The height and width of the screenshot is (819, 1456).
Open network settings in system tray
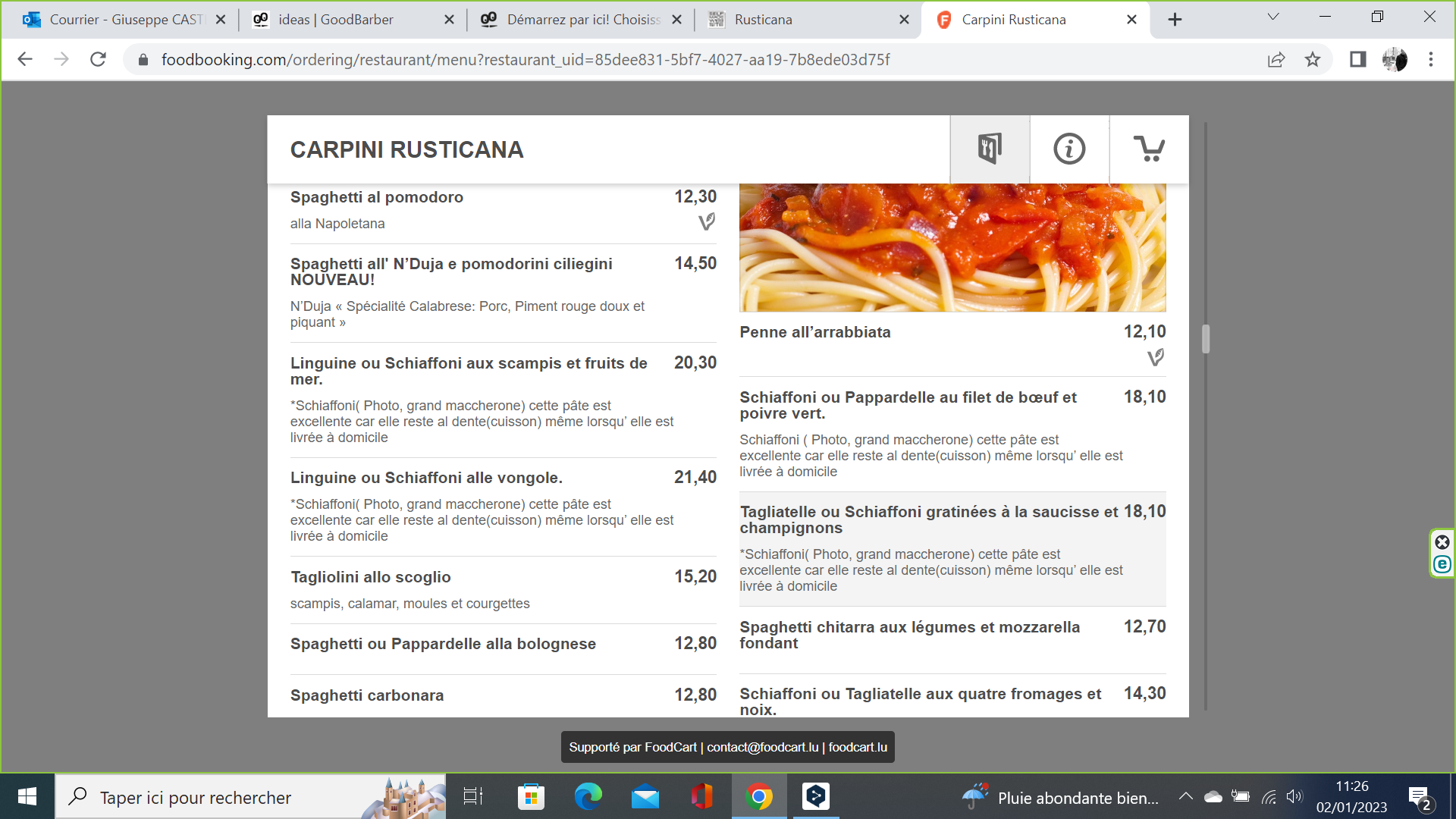[1269, 796]
